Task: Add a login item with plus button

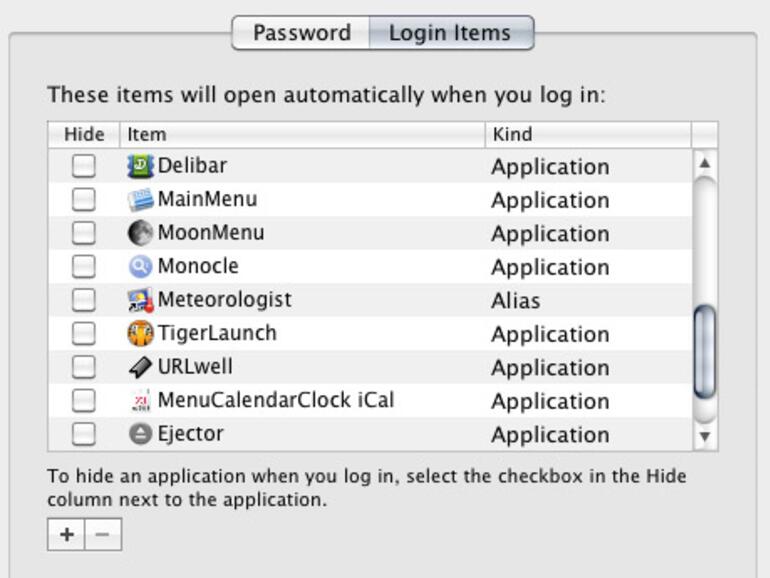Action: [66, 534]
